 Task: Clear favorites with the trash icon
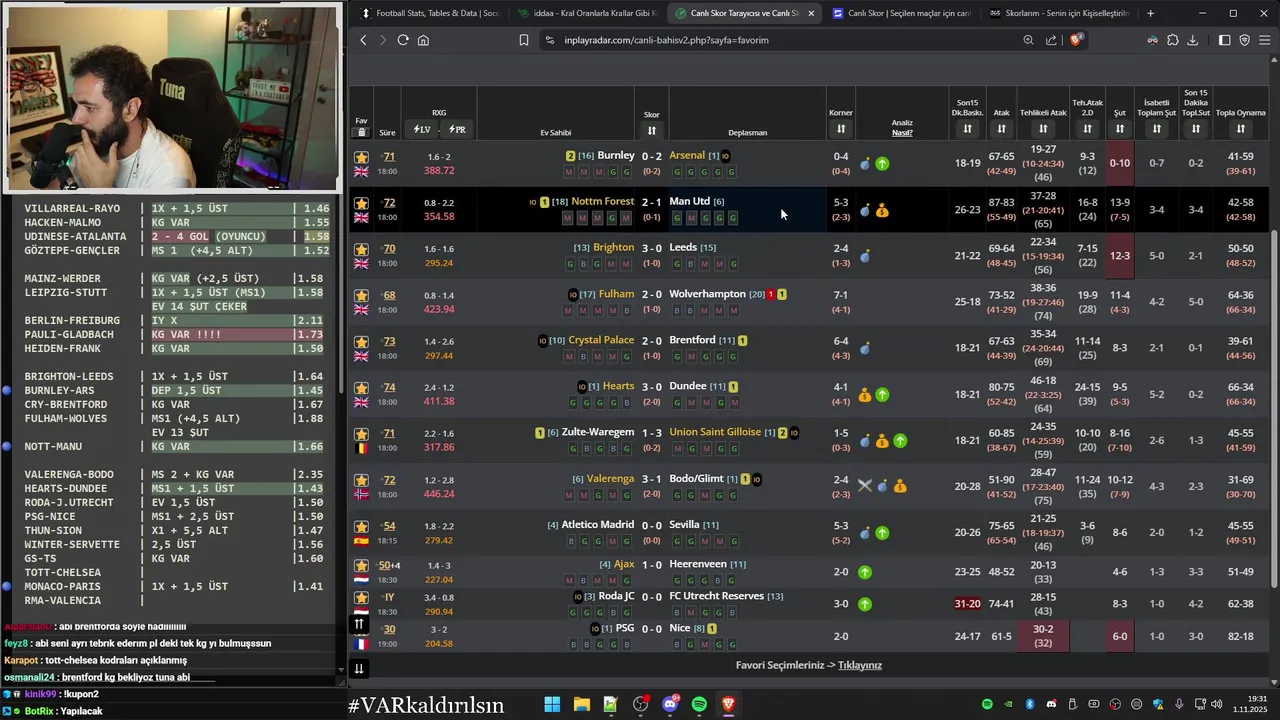[362, 132]
